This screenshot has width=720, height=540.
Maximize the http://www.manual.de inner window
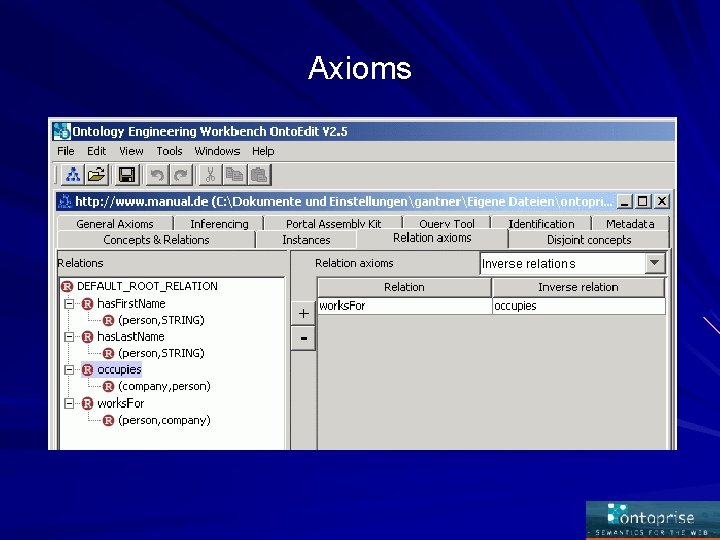pyautogui.click(x=643, y=202)
